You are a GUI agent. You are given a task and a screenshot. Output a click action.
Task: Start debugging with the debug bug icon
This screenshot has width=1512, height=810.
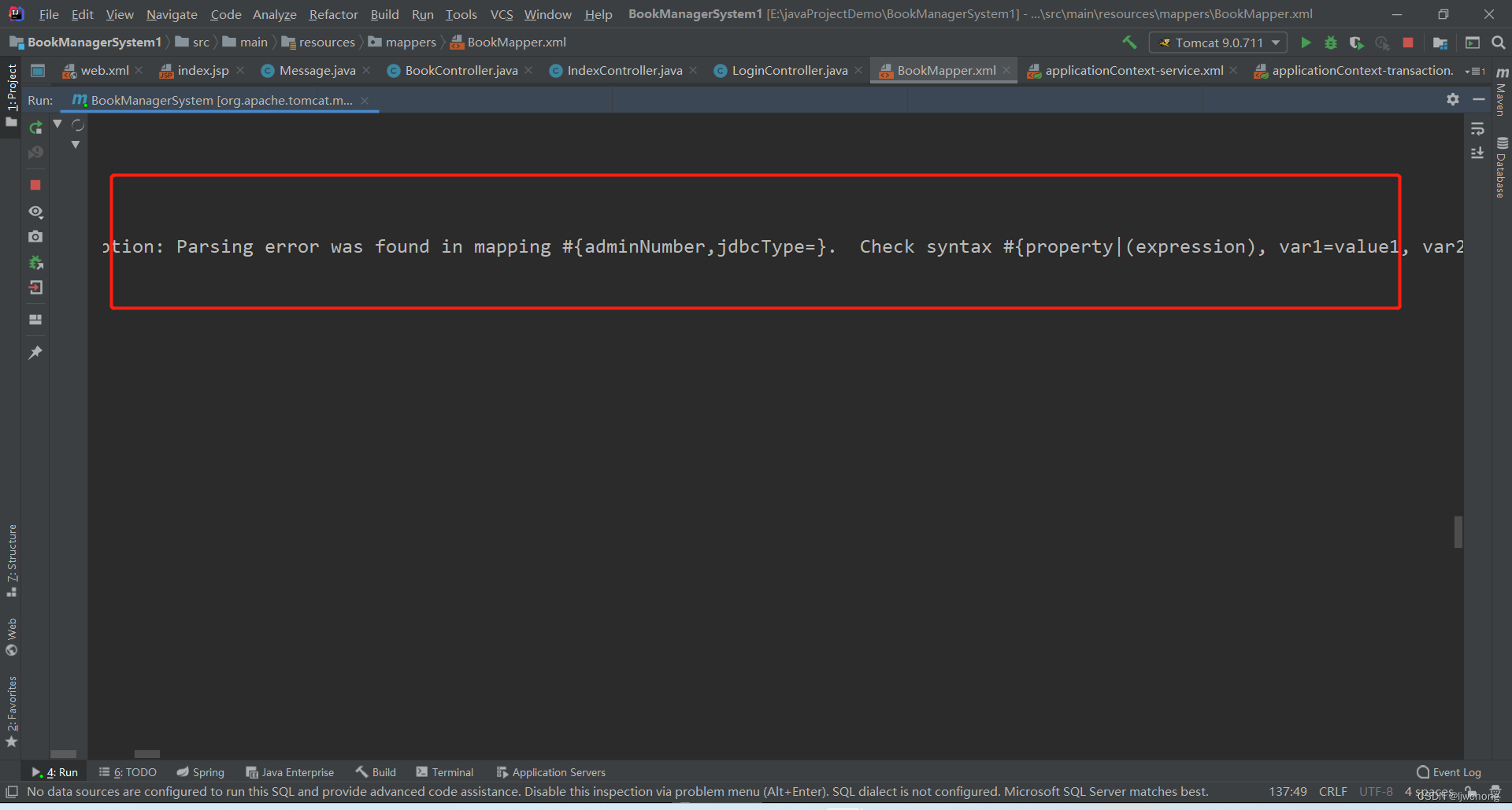pos(1331,43)
